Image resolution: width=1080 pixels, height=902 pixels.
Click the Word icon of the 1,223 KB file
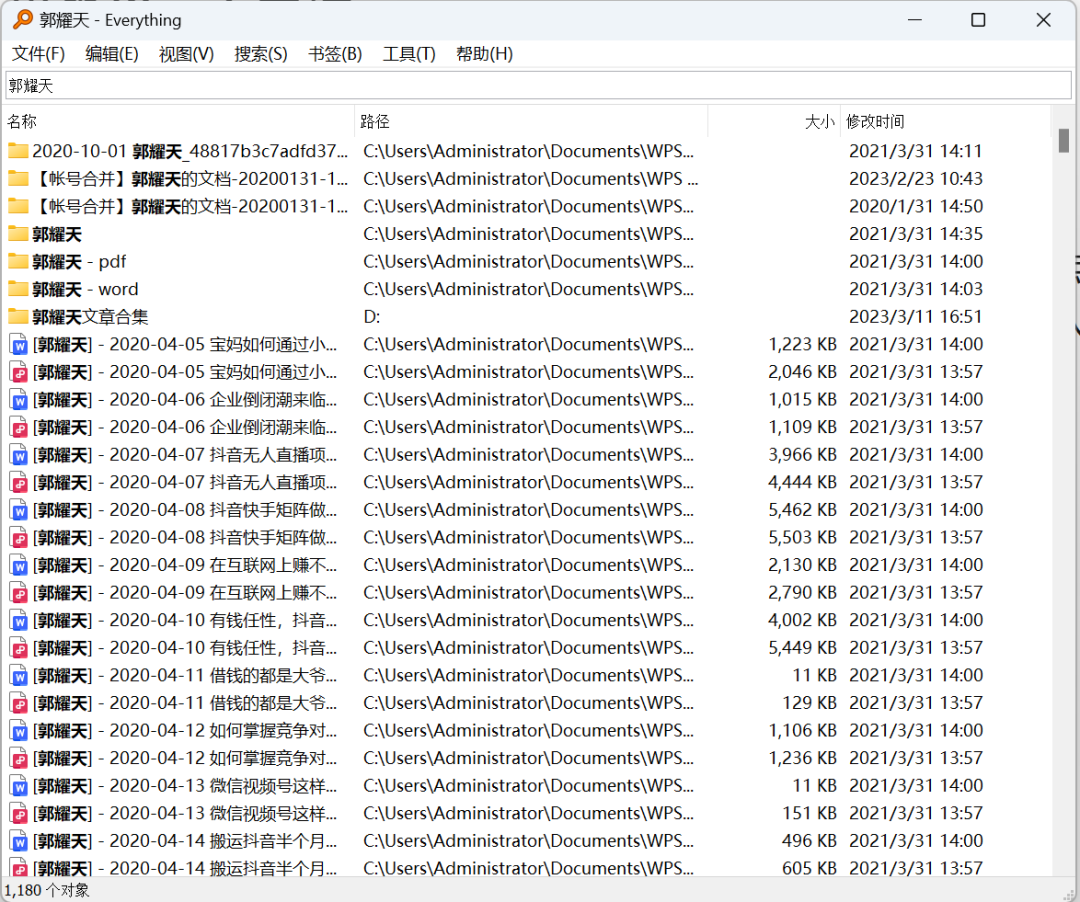tap(18, 345)
